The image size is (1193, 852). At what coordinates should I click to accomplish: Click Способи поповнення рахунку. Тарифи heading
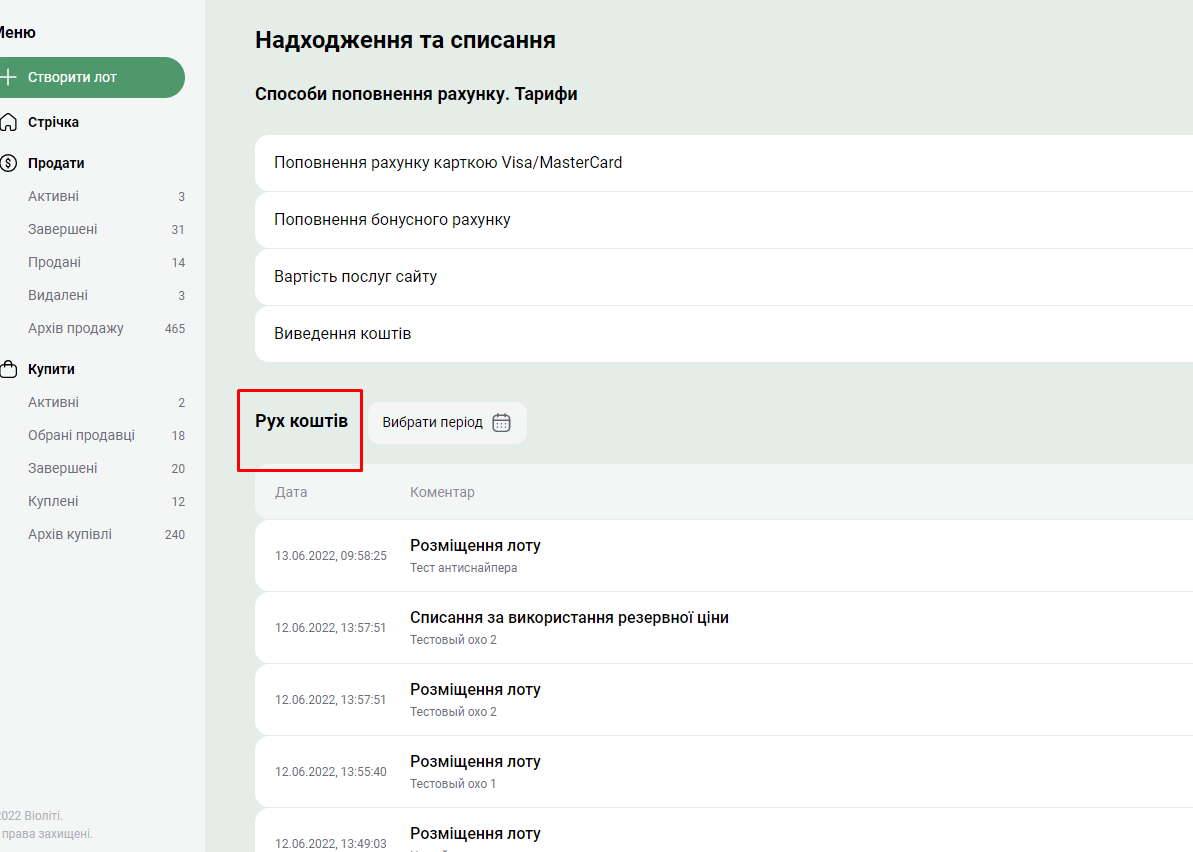pyautogui.click(x=416, y=94)
